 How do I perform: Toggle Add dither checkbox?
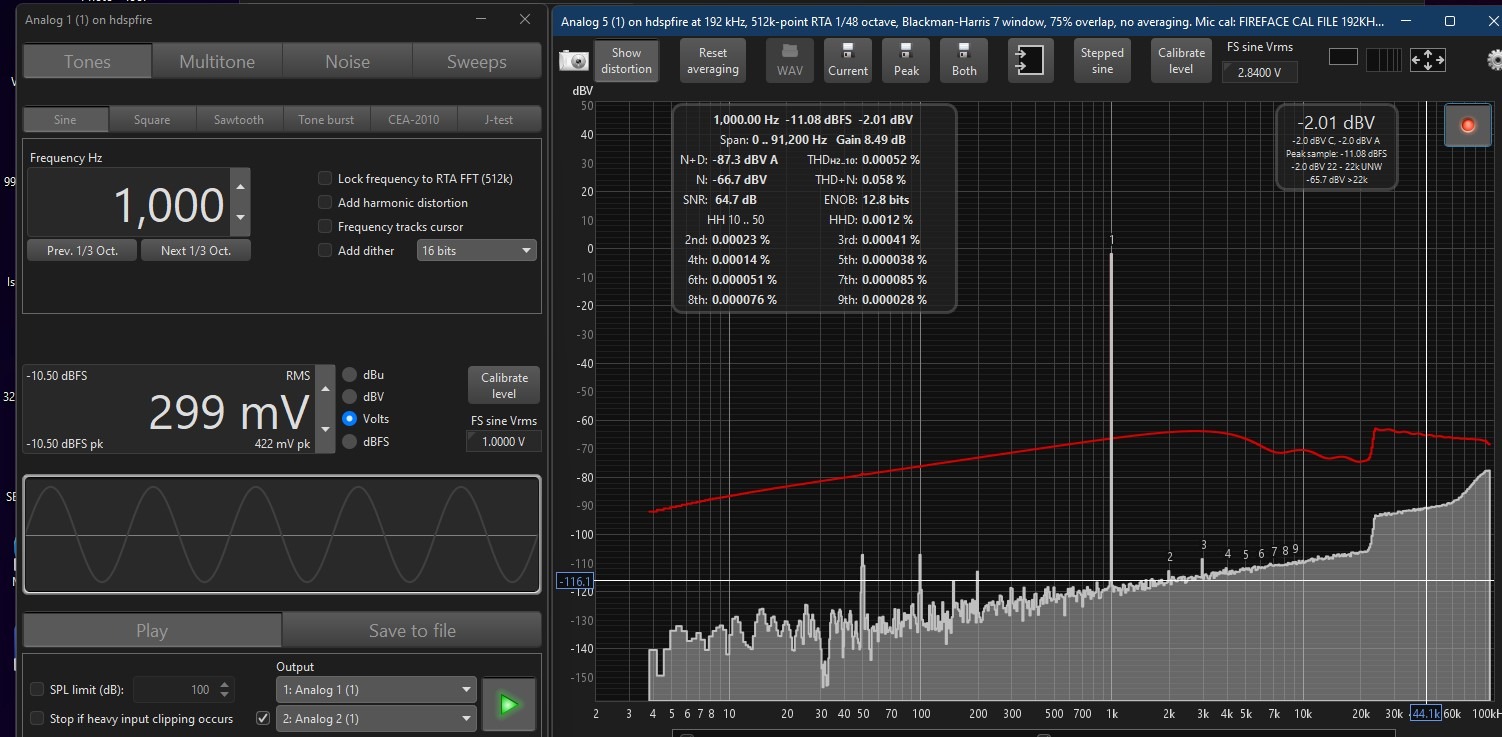[x=325, y=250]
